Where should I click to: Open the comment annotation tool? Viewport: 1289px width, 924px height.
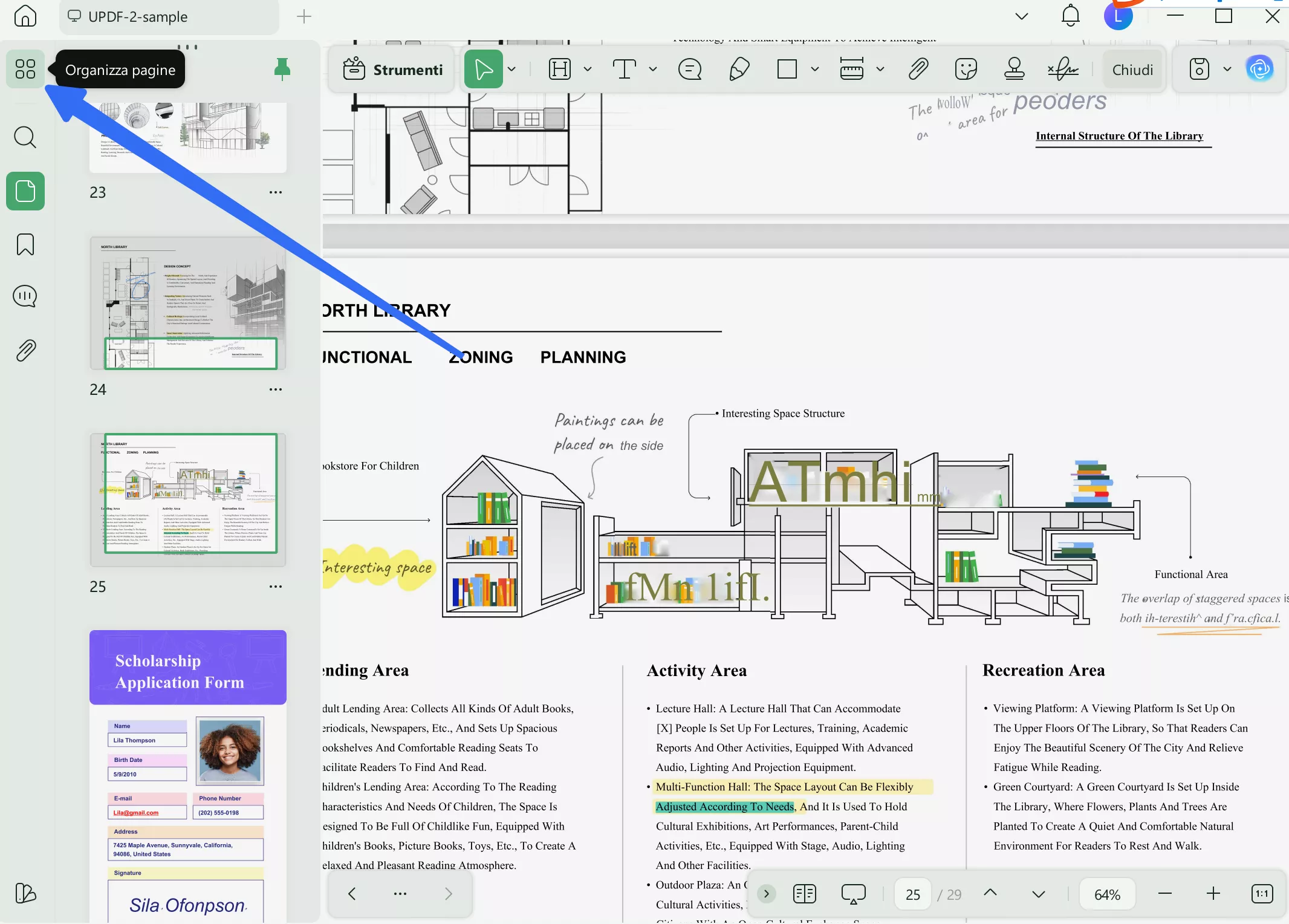coord(689,69)
